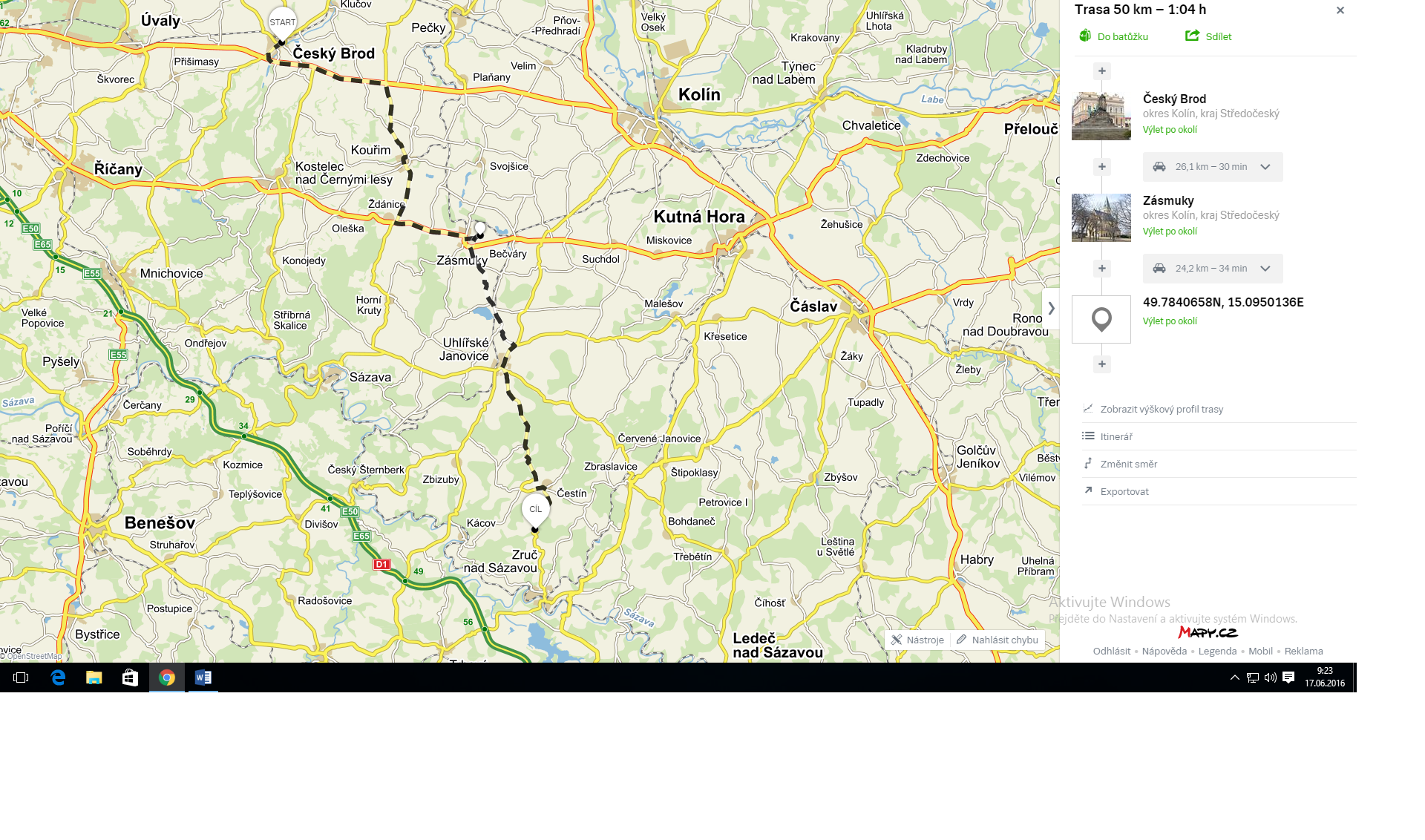Click the waypoint pin icon for coordinates
1425x840 pixels.
pyautogui.click(x=1101, y=320)
